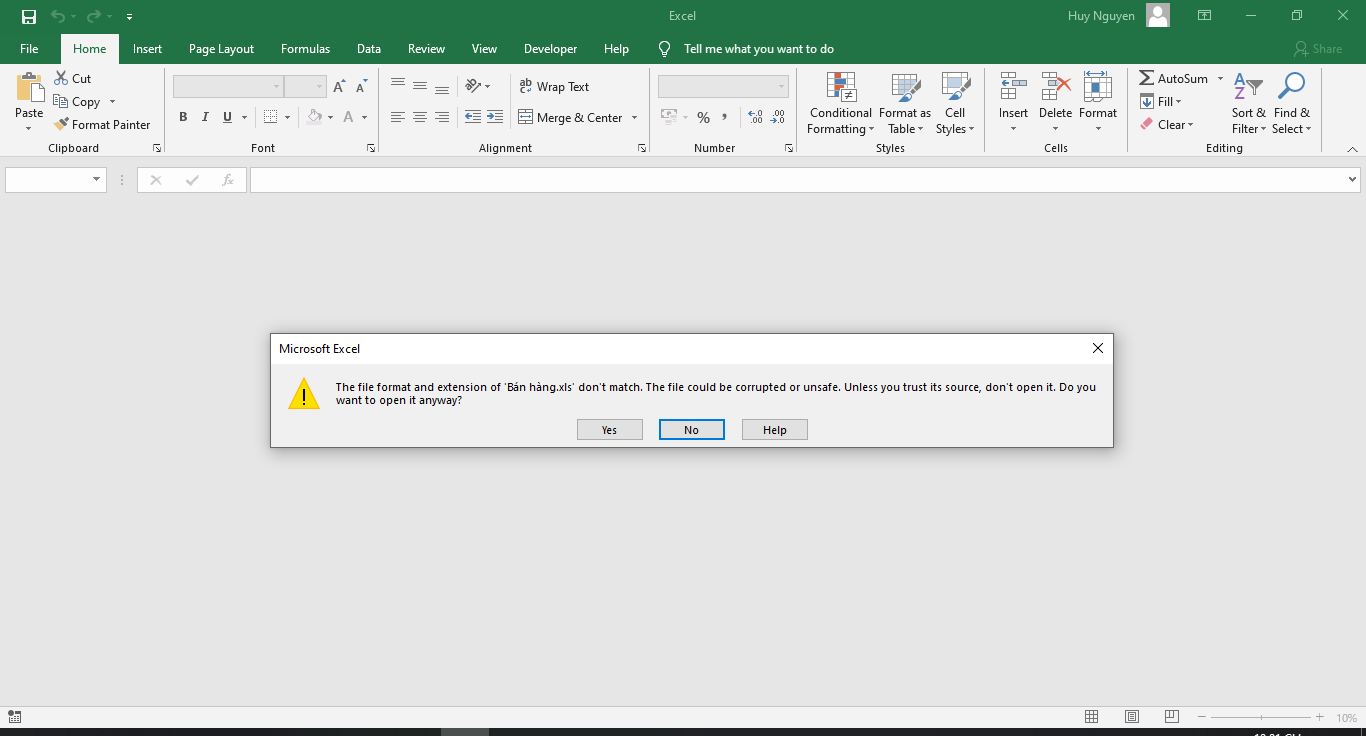This screenshot has height=736, width=1366.
Task: Click the Format as Table icon
Action: click(x=905, y=88)
